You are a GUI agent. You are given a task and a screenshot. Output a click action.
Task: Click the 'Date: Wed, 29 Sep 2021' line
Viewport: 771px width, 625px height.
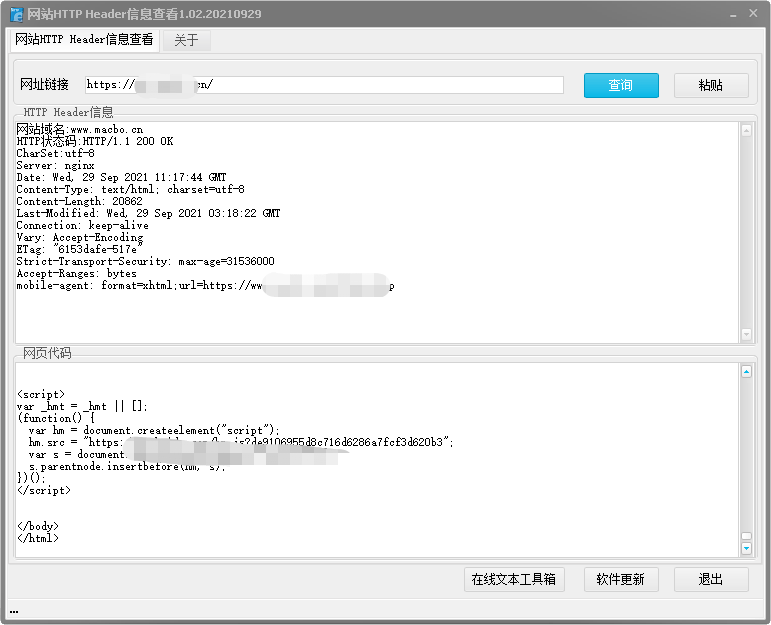121,178
